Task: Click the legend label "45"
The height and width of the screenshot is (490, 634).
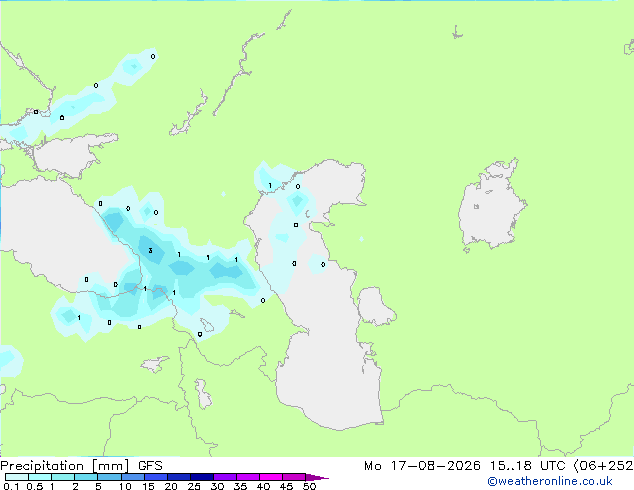Action: tap(286, 486)
